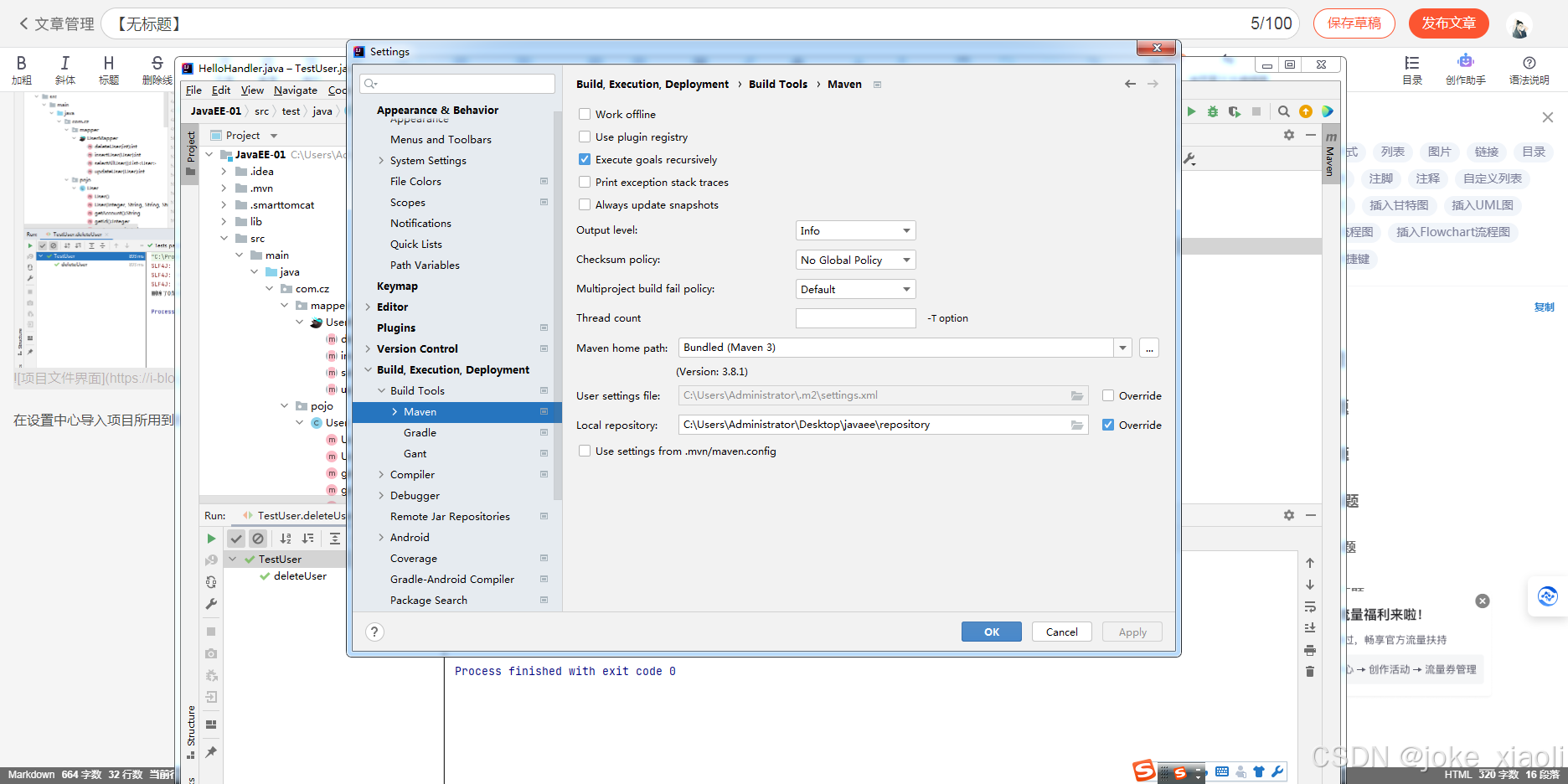Image resolution: width=1568 pixels, height=784 pixels.
Task: Click the rerun play icon in Run panel
Action: point(211,539)
